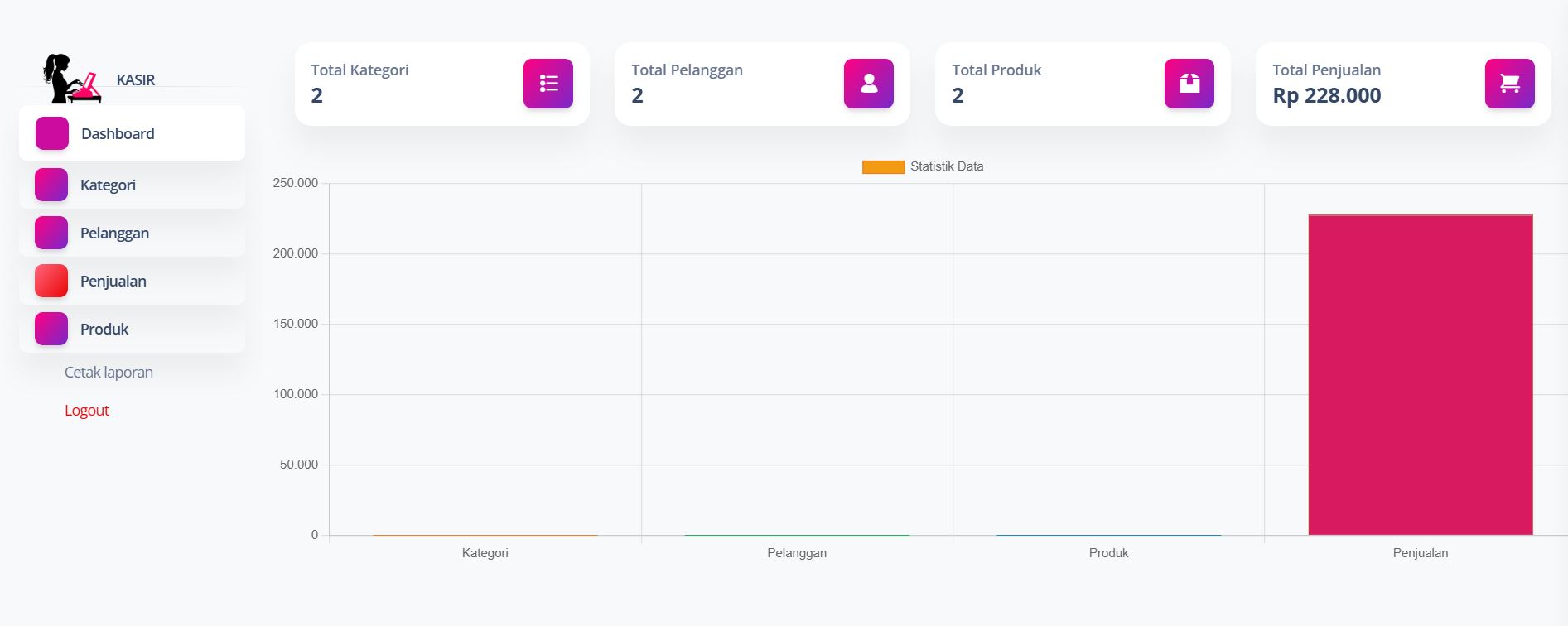This screenshot has width=1568, height=626.
Task: Click the Total Pelanggan user icon
Action: (868, 84)
